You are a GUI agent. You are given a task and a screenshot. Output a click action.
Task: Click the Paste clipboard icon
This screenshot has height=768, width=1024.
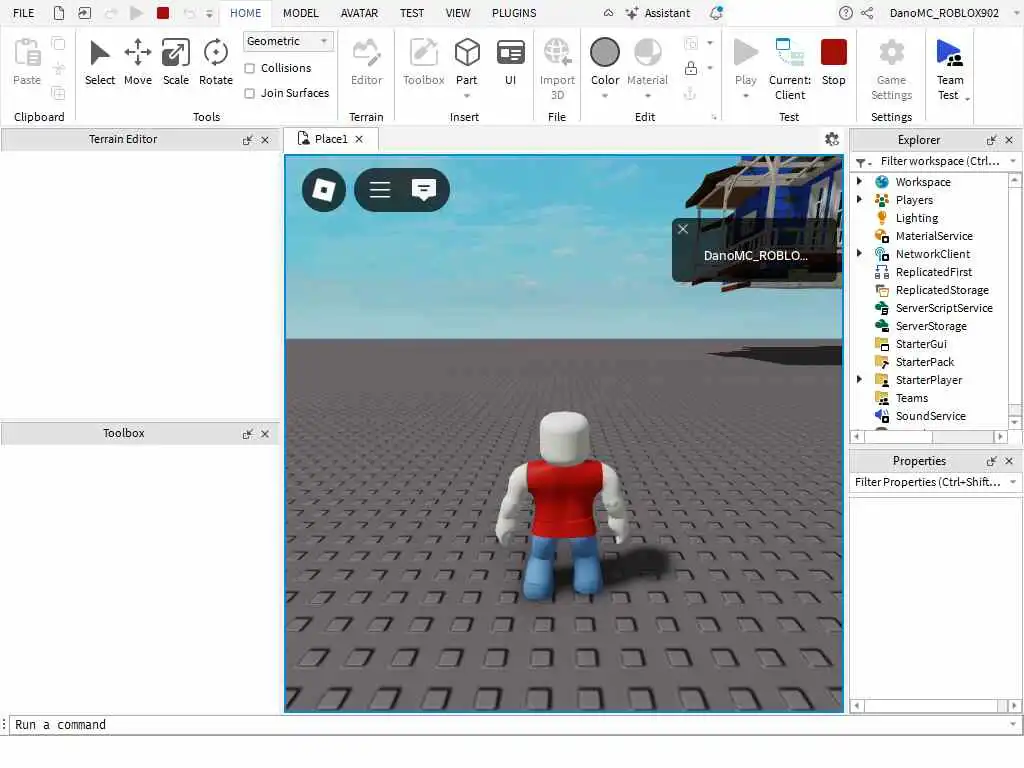click(x=27, y=54)
